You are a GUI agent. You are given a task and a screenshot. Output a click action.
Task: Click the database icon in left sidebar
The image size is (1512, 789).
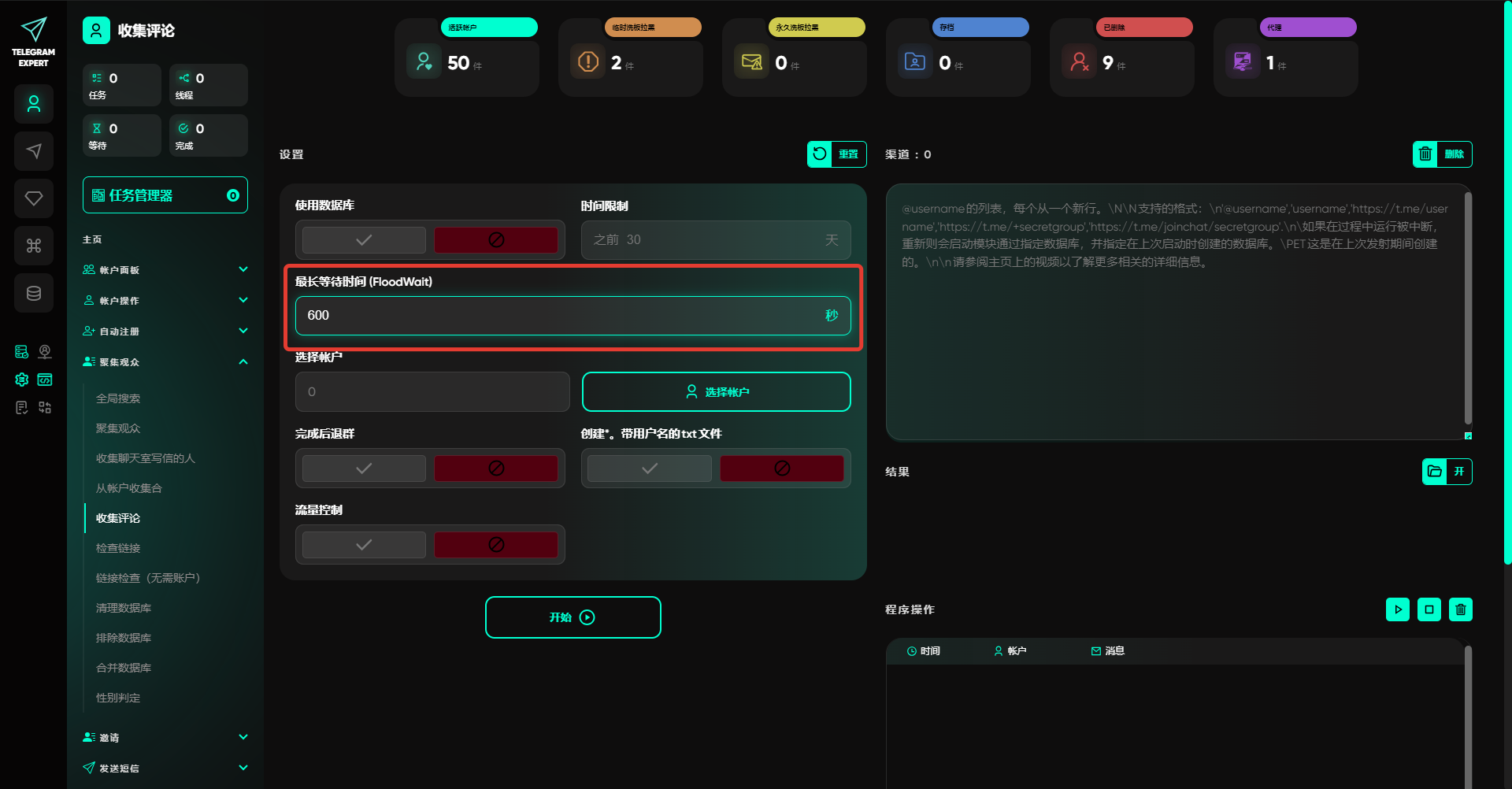click(x=34, y=293)
